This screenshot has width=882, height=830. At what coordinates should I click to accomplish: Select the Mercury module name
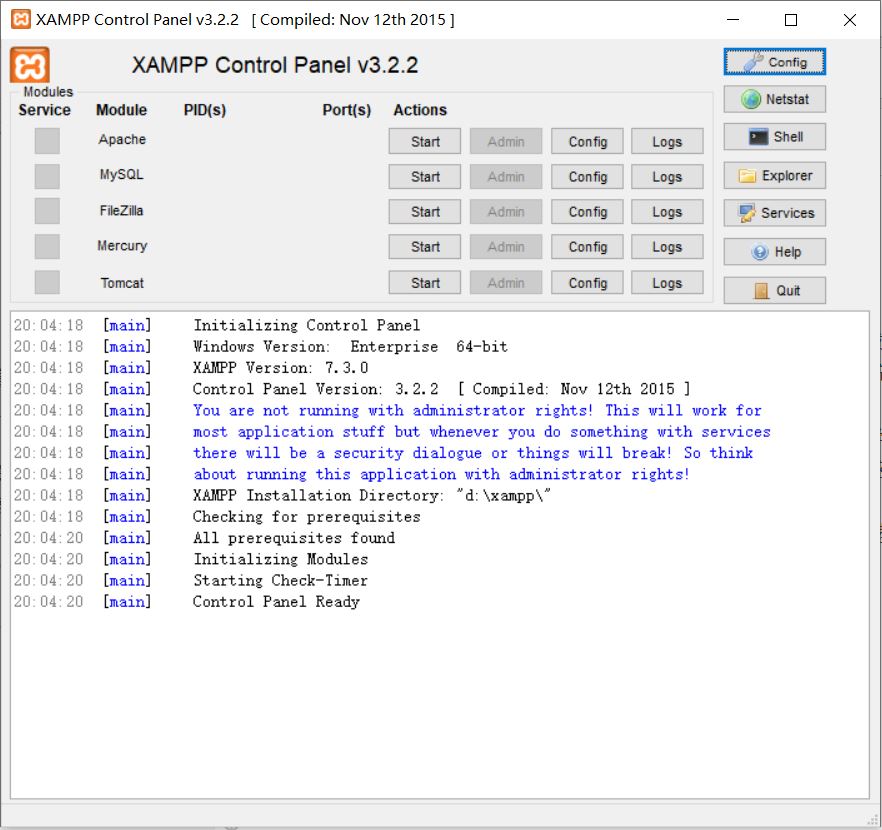(x=122, y=246)
